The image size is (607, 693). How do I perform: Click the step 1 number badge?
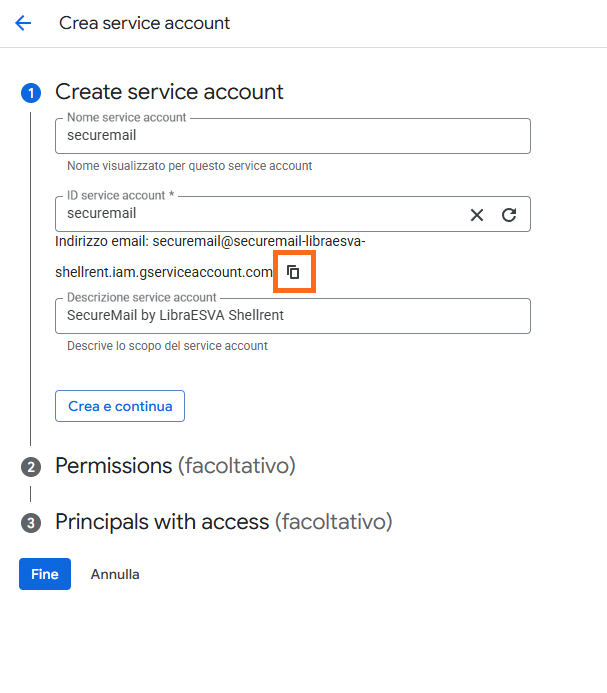click(x=30, y=93)
